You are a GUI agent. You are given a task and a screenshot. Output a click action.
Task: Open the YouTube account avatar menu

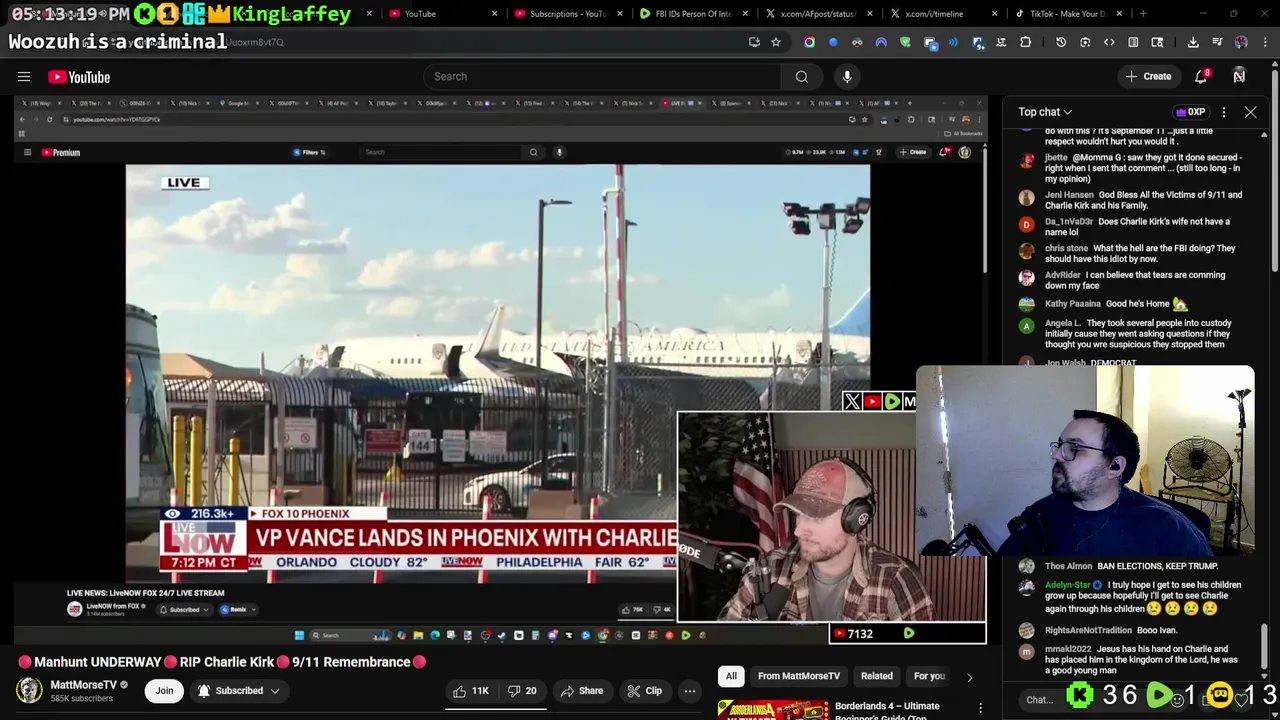coord(1239,77)
